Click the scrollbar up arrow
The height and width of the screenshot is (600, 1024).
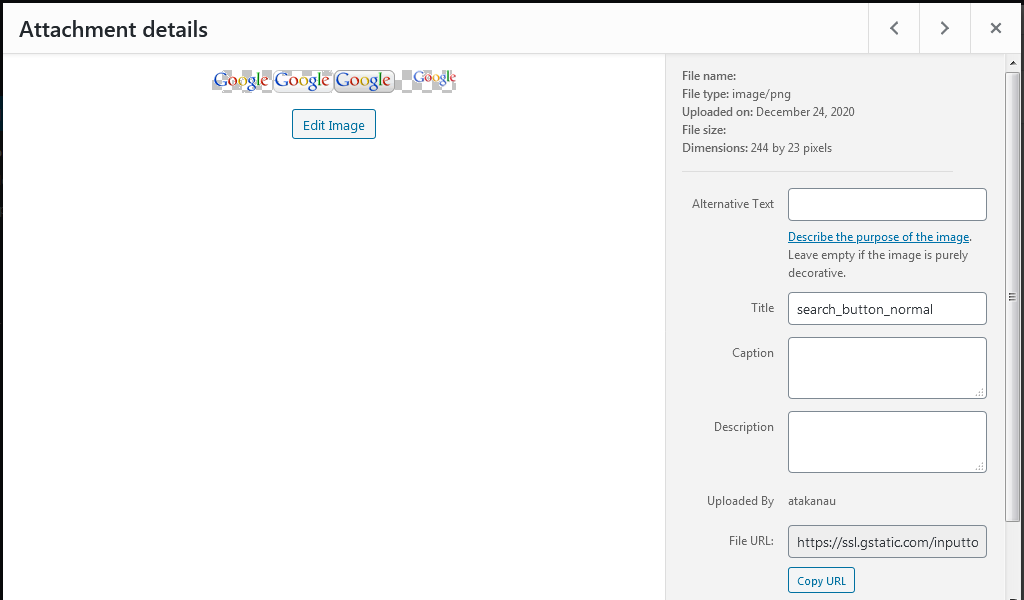pos(1013,66)
